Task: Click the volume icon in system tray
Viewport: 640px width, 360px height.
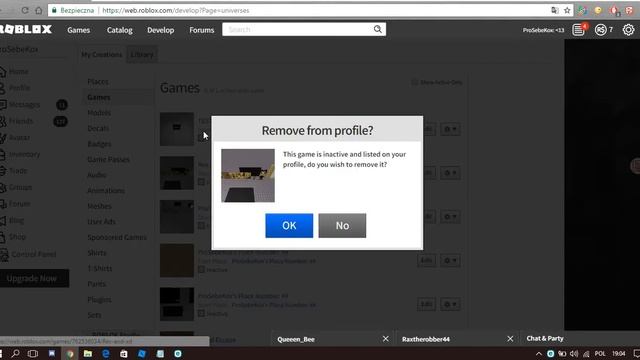Action: pyautogui.click(x=574, y=353)
